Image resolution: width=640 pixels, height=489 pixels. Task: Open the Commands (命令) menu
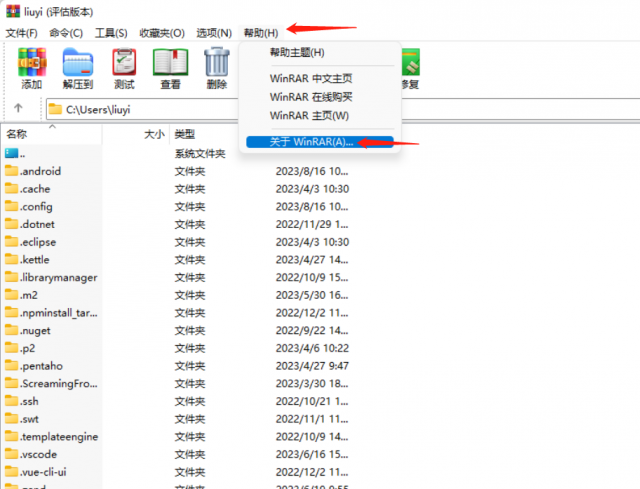point(66,33)
